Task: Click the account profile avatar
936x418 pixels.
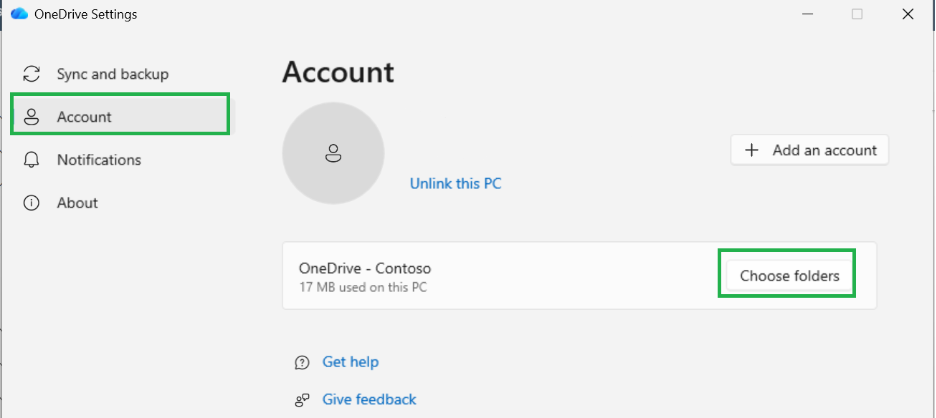Action: pos(333,153)
